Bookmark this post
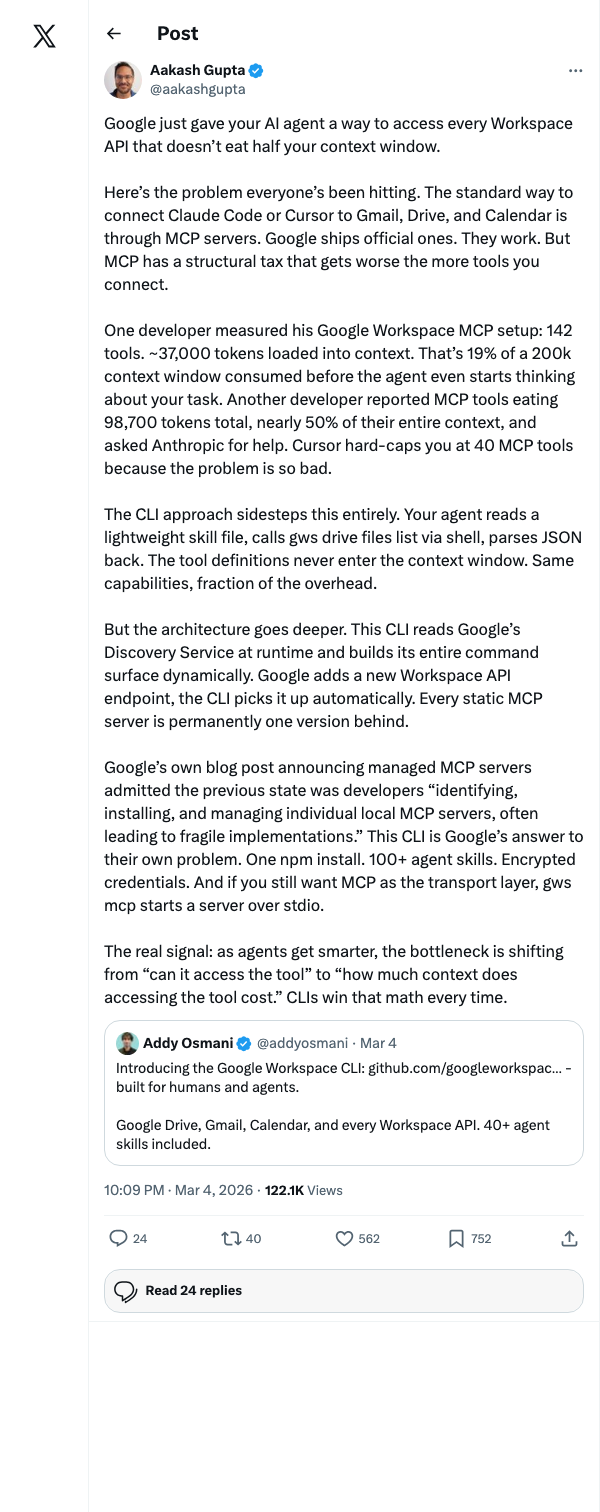 (457, 1239)
